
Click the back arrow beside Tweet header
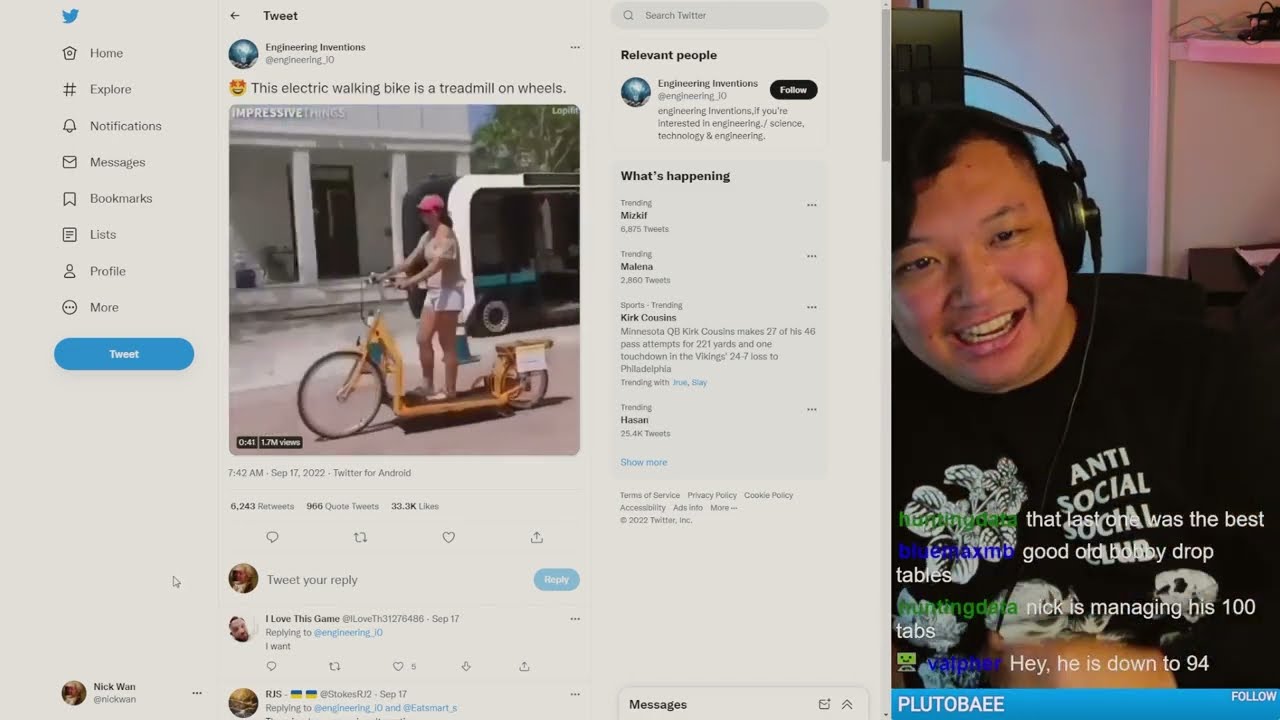(235, 16)
